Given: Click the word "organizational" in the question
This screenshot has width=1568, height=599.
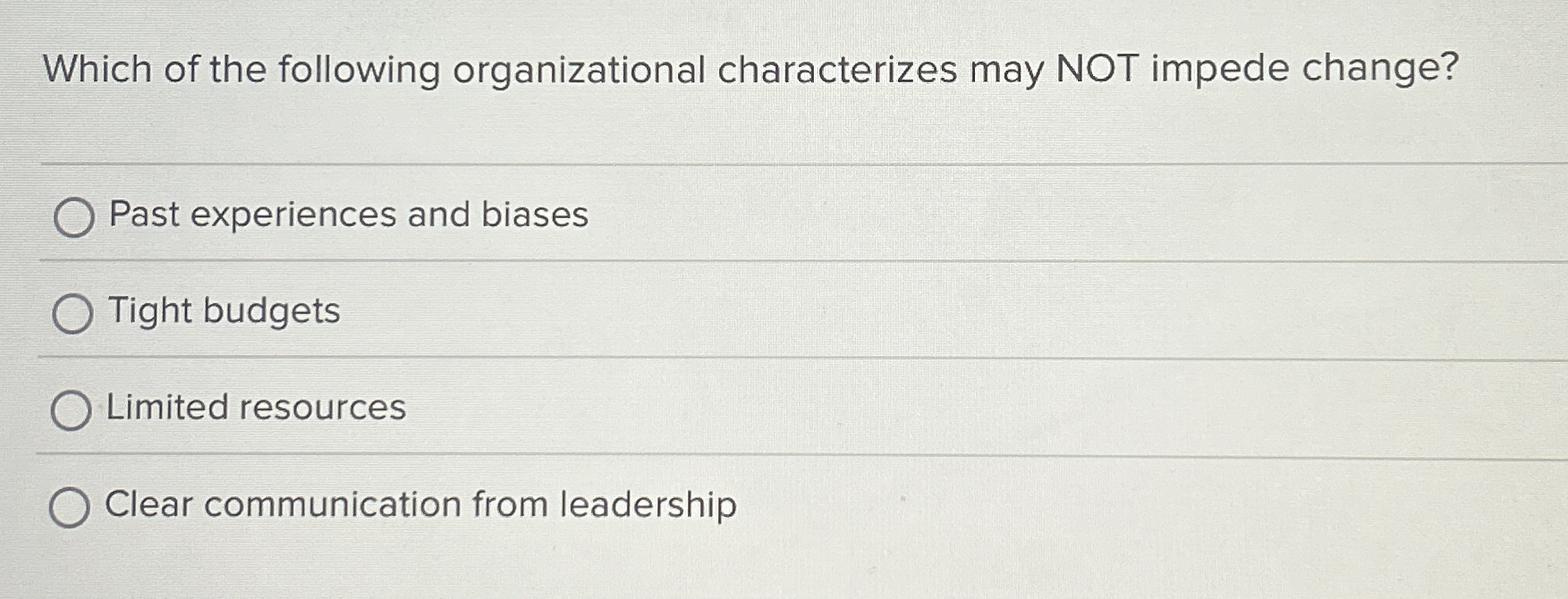Looking at the screenshot, I should [579, 72].
